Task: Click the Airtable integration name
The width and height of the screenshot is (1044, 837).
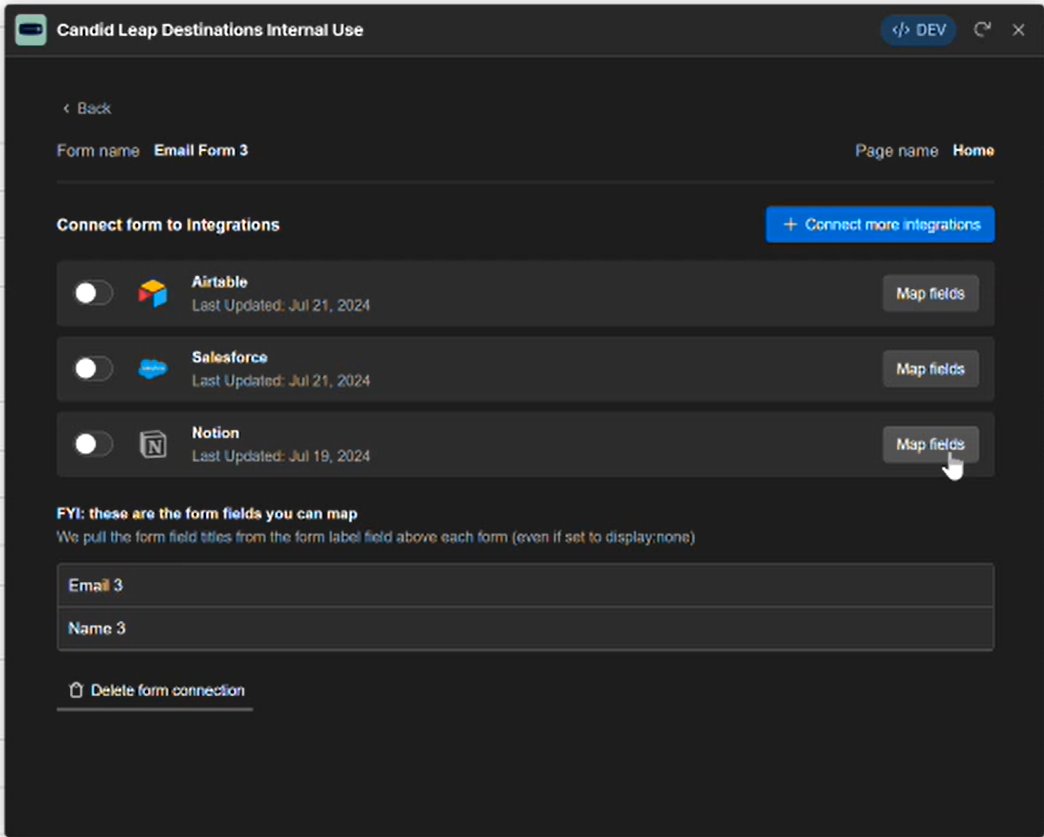Action: [x=220, y=282]
